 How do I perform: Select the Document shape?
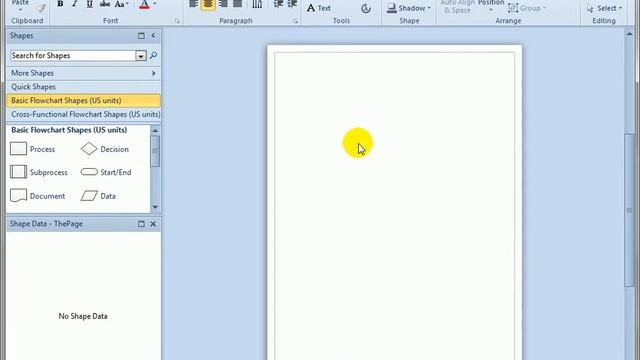pos(38,196)
